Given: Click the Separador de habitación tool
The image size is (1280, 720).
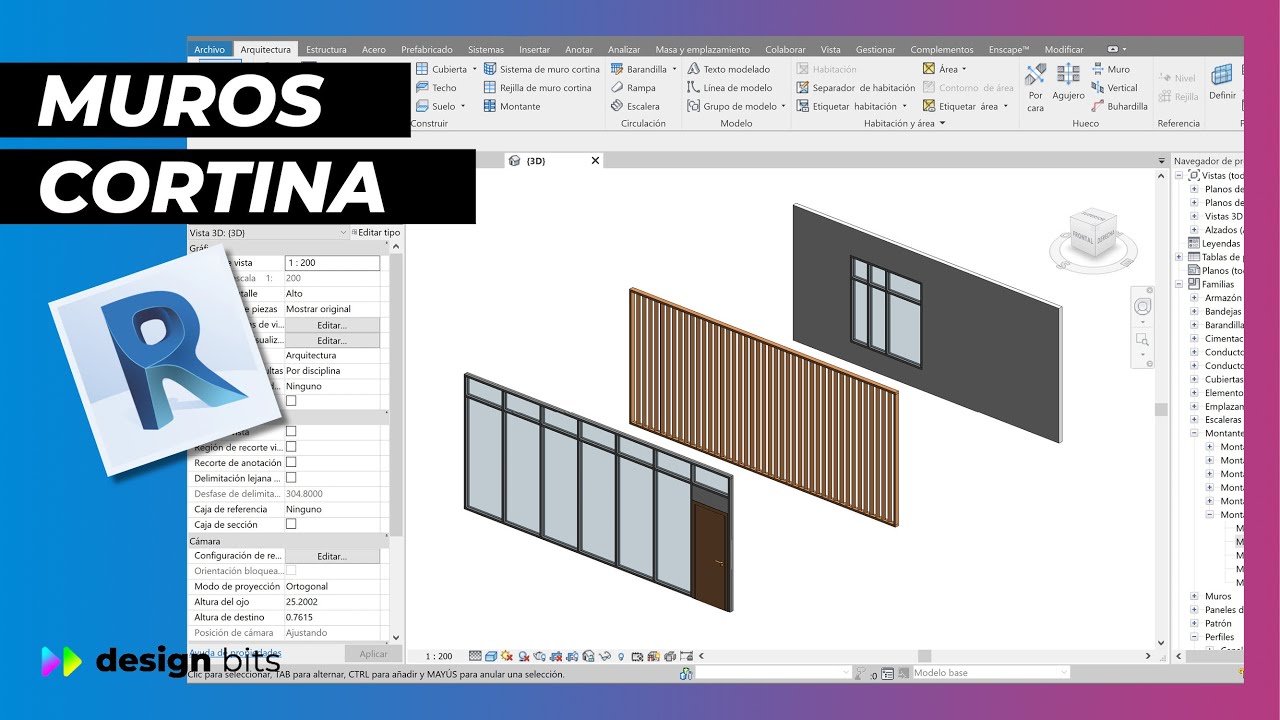Looking at the screenshot, I should coord(856,88).
